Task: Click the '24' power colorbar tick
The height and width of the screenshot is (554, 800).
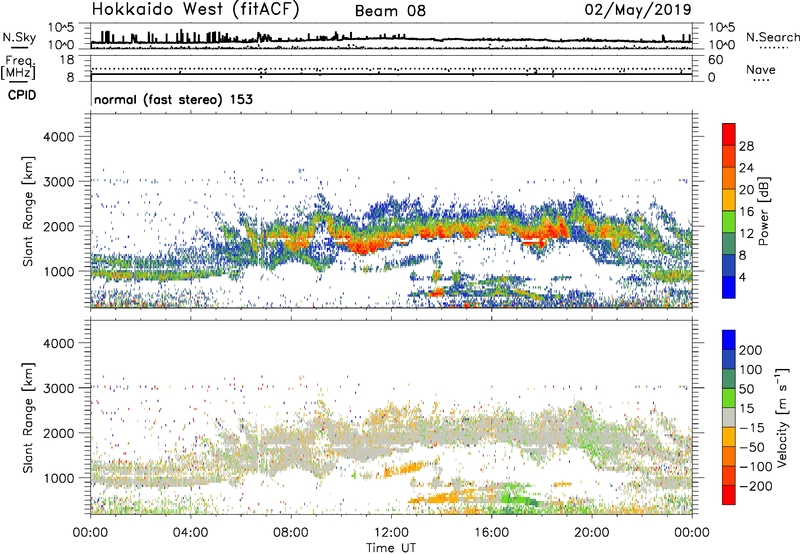Action: tap(746, 168)
